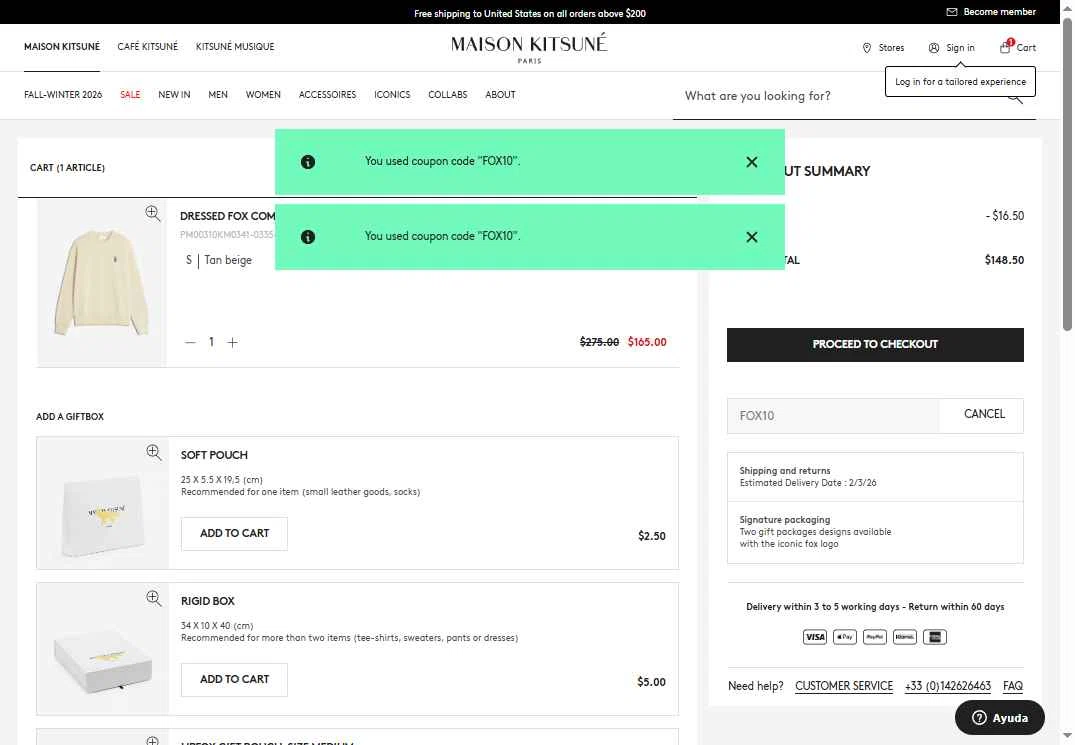This screenshot has width=1075, height=745.
Task: Click the sweatshirt product thumbnail
Action: pos(101,283)
